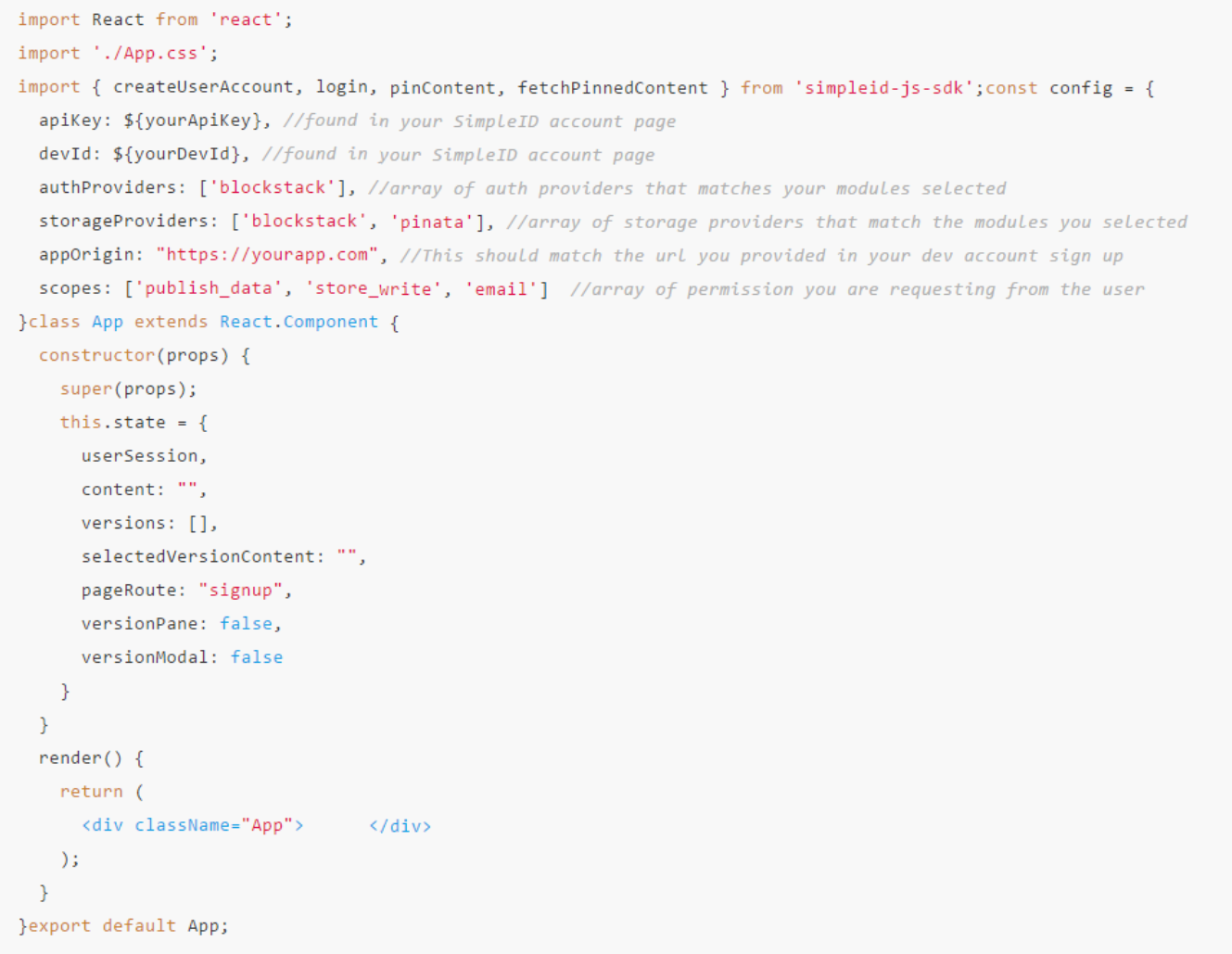Click the fetchPinnedContent import name
Image resolution: width=1232 pixels, height=954 pixels.
[612, 88]
